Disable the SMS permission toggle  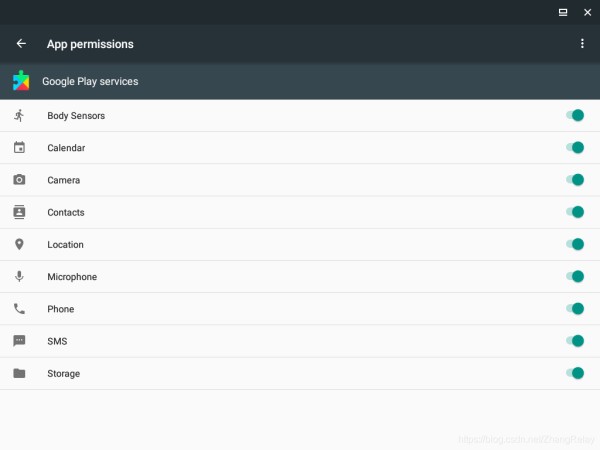575,341
